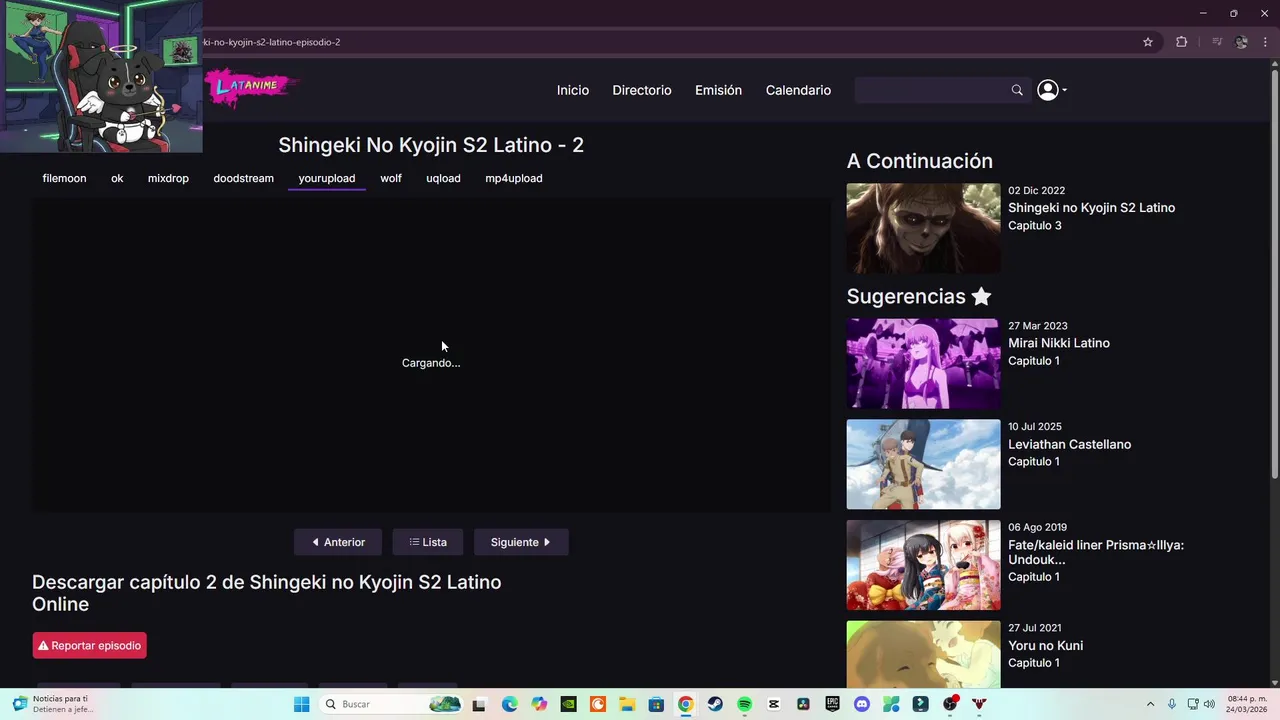Open the Directorio page
The image size is (1280, 720).
coord(642,90)
